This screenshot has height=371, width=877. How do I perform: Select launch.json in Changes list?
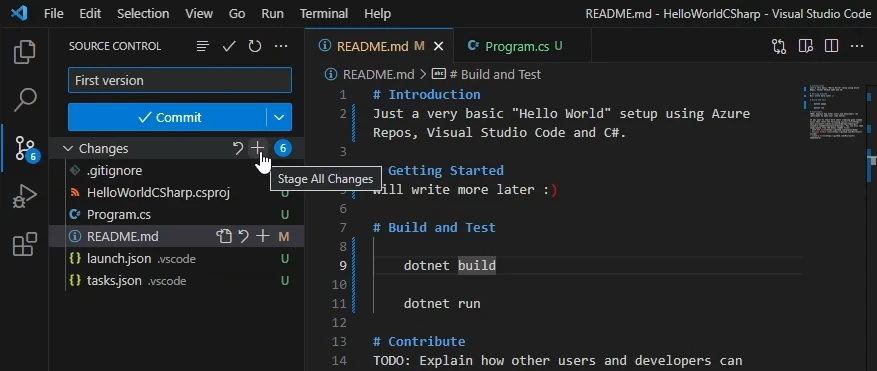pyautogui.click(x=177, y=259)
